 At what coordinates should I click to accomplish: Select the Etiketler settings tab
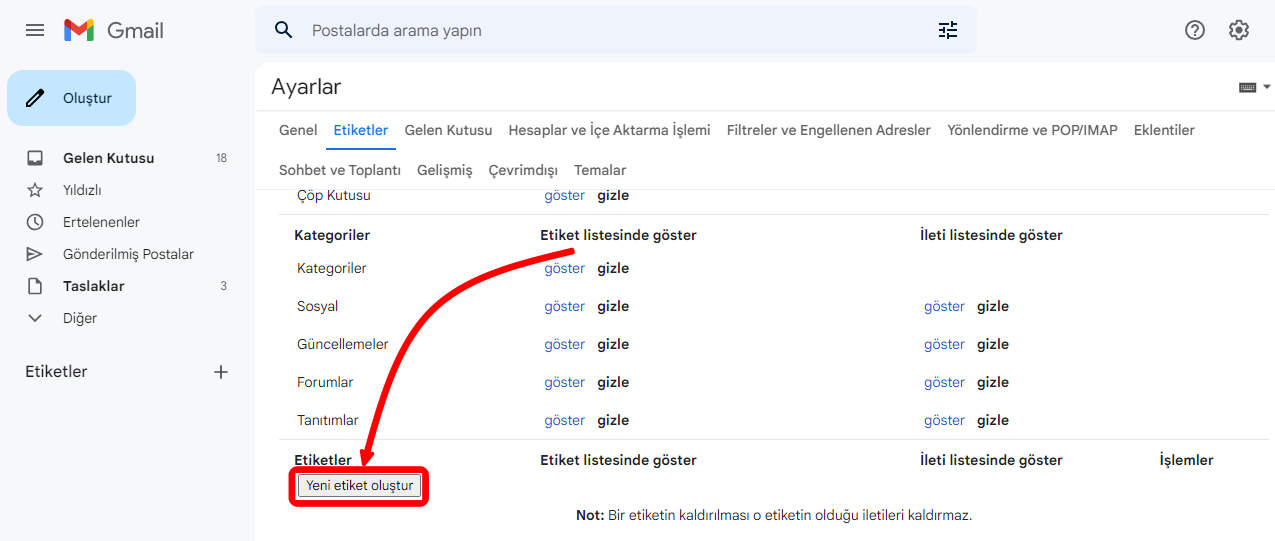coord(361,130)
